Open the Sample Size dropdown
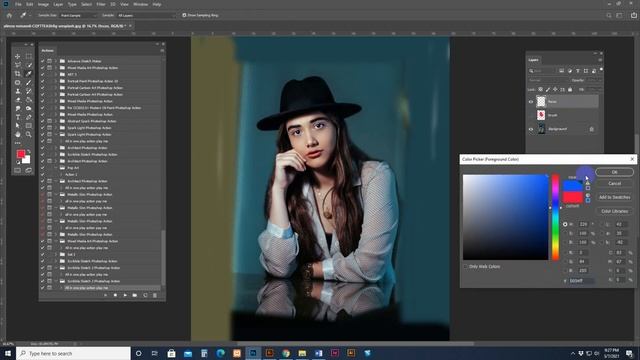640x360 pixels. click(x=78, y=15)
